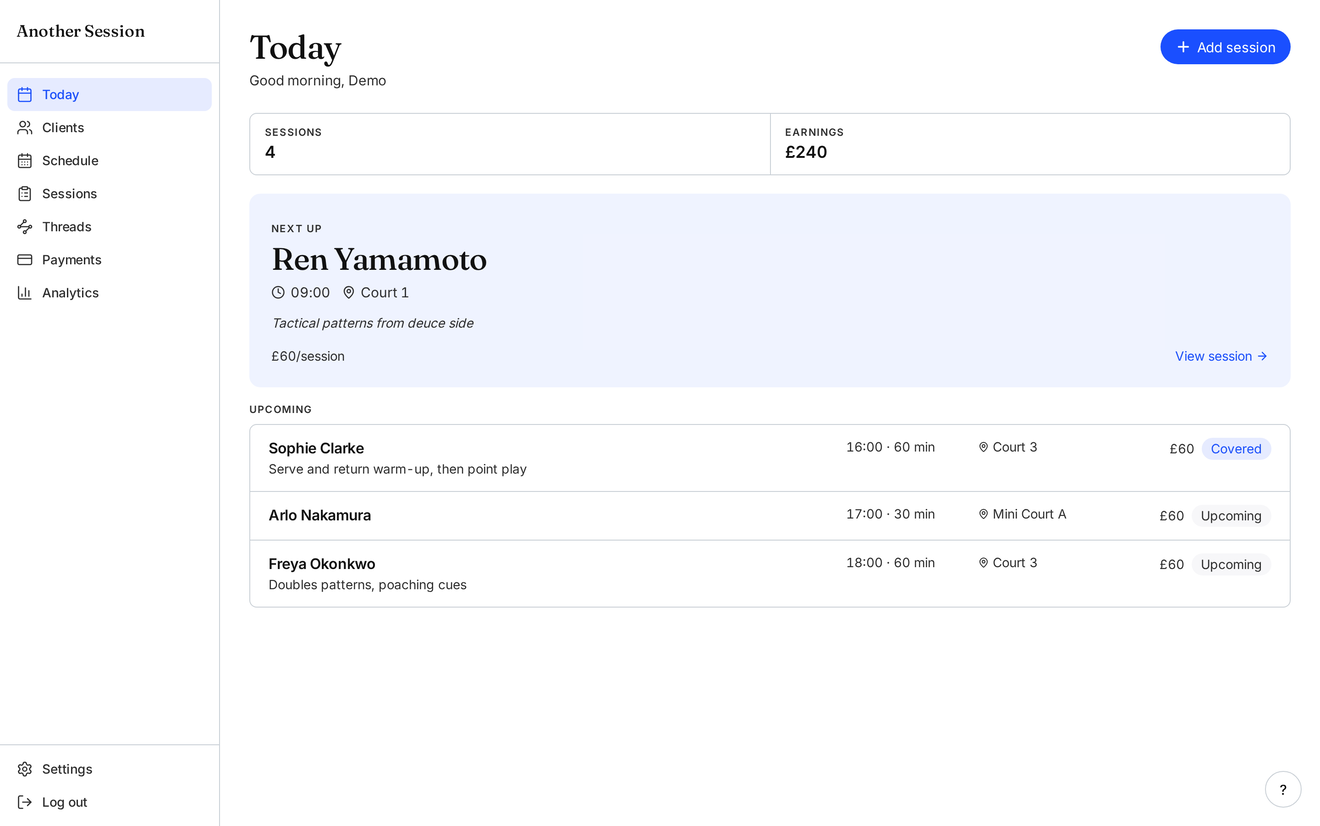Viewport: 1320px width, 826px height.
Task: Follow the View session link
Action: tap(1221, 356)
